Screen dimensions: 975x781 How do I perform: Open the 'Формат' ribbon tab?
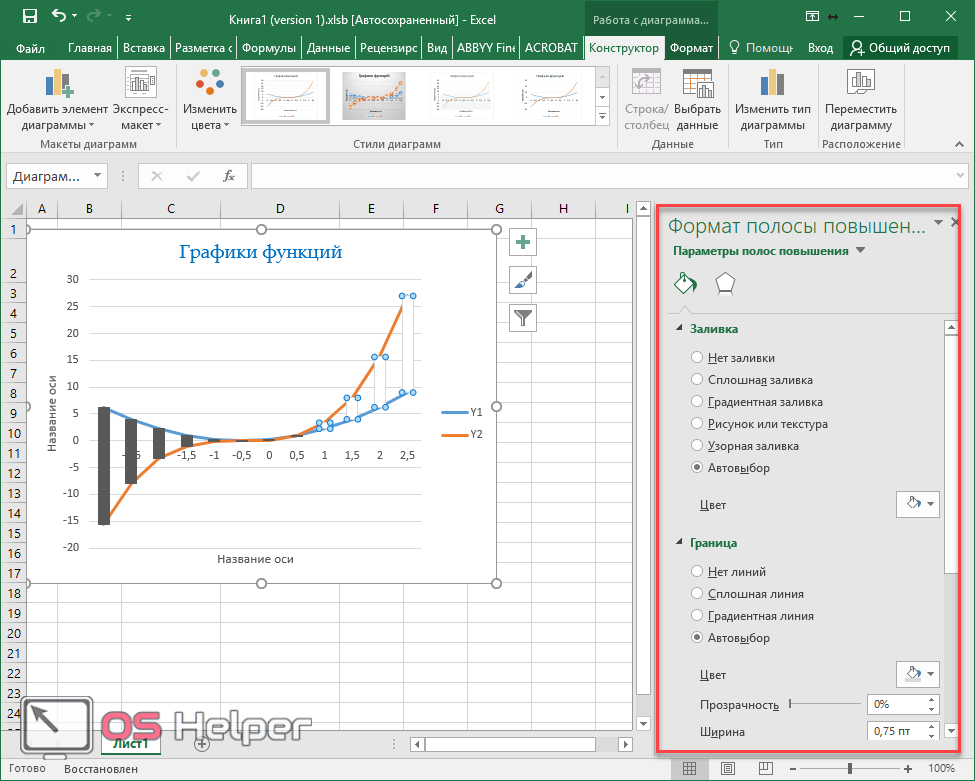click(691, 48)
